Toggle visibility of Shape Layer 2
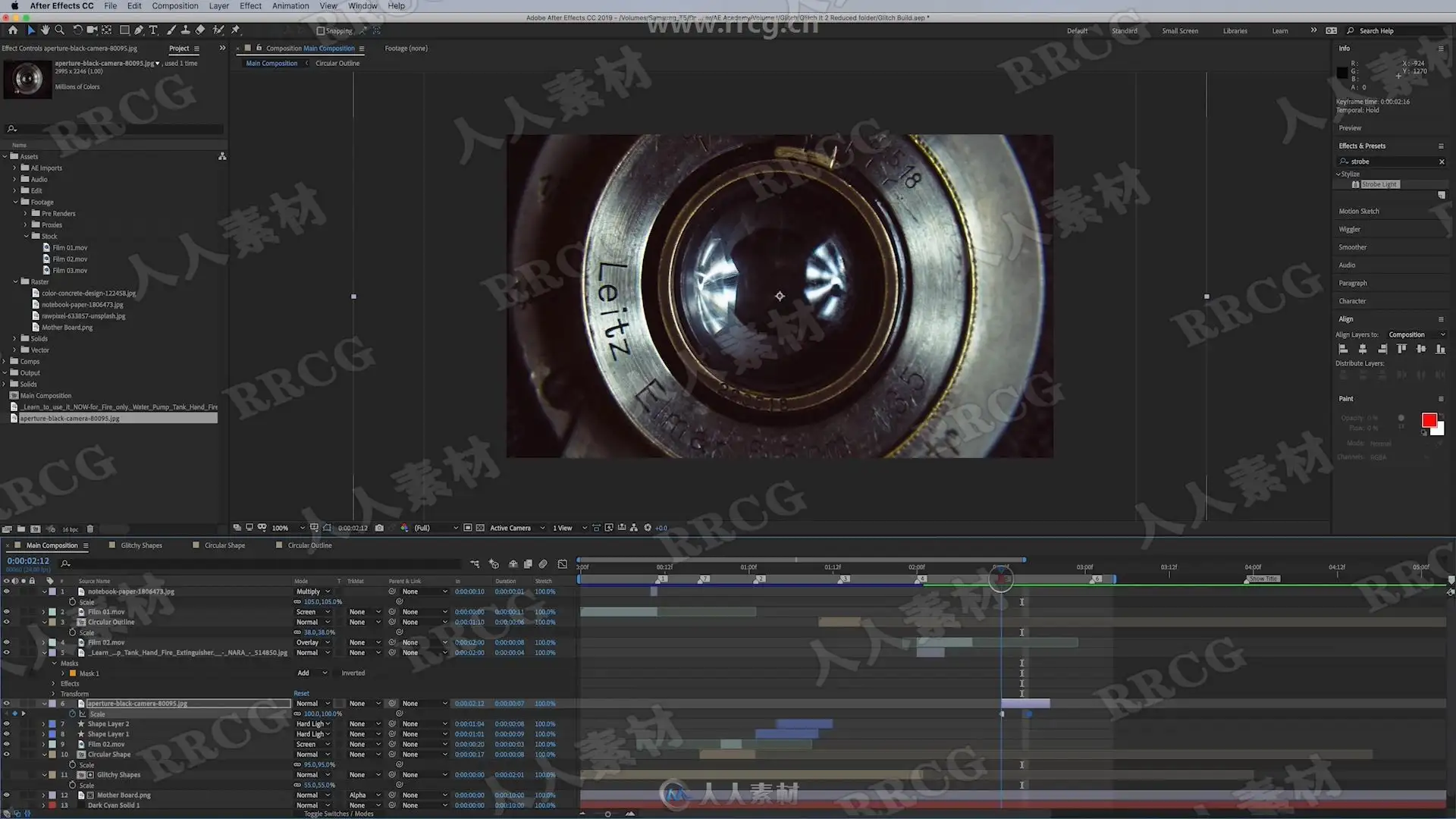 coord(6,723)
